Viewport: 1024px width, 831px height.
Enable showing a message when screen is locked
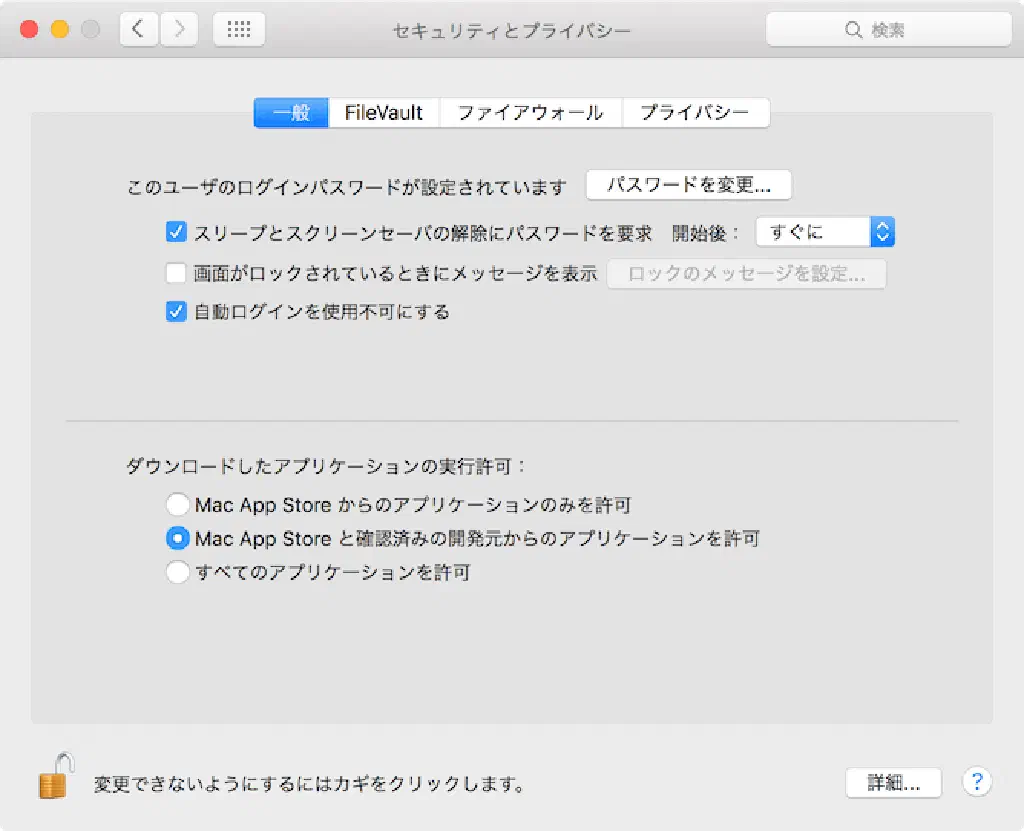[177, 273]
